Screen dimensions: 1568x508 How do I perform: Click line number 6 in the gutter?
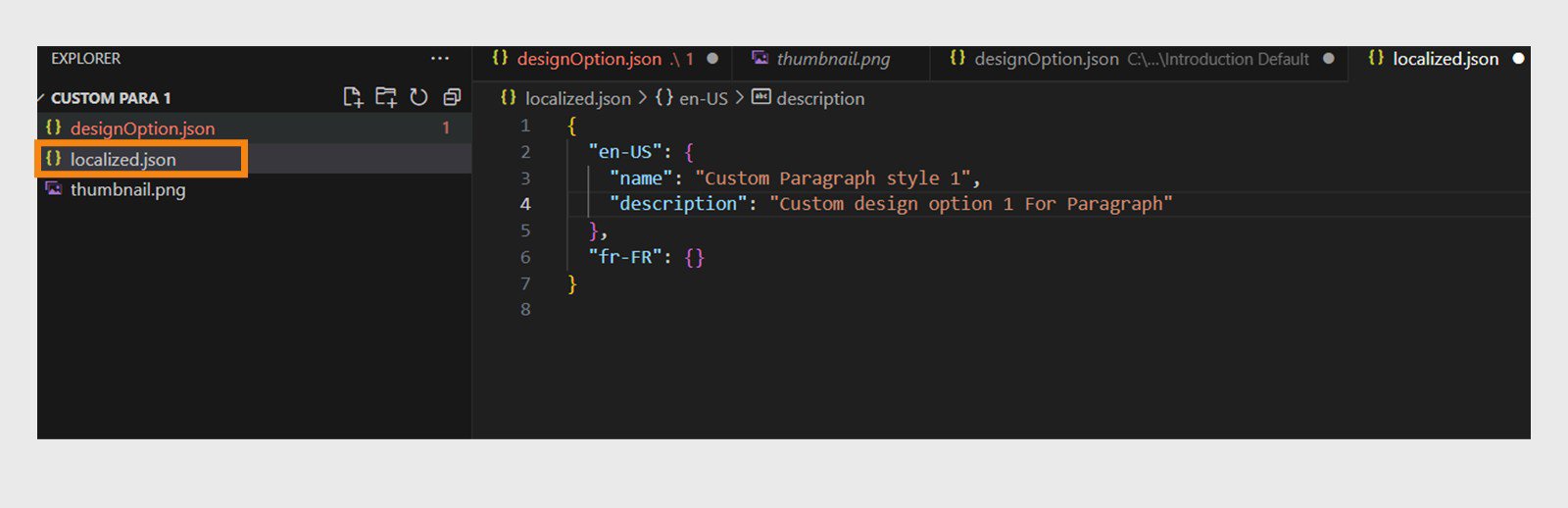[525, 257]
